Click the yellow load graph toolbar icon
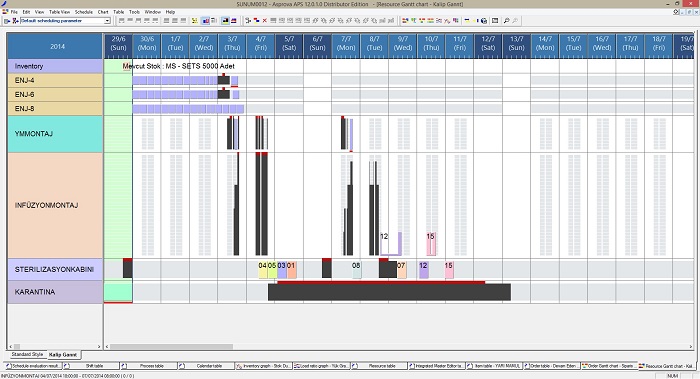700x379 pixels. (195, 21)
